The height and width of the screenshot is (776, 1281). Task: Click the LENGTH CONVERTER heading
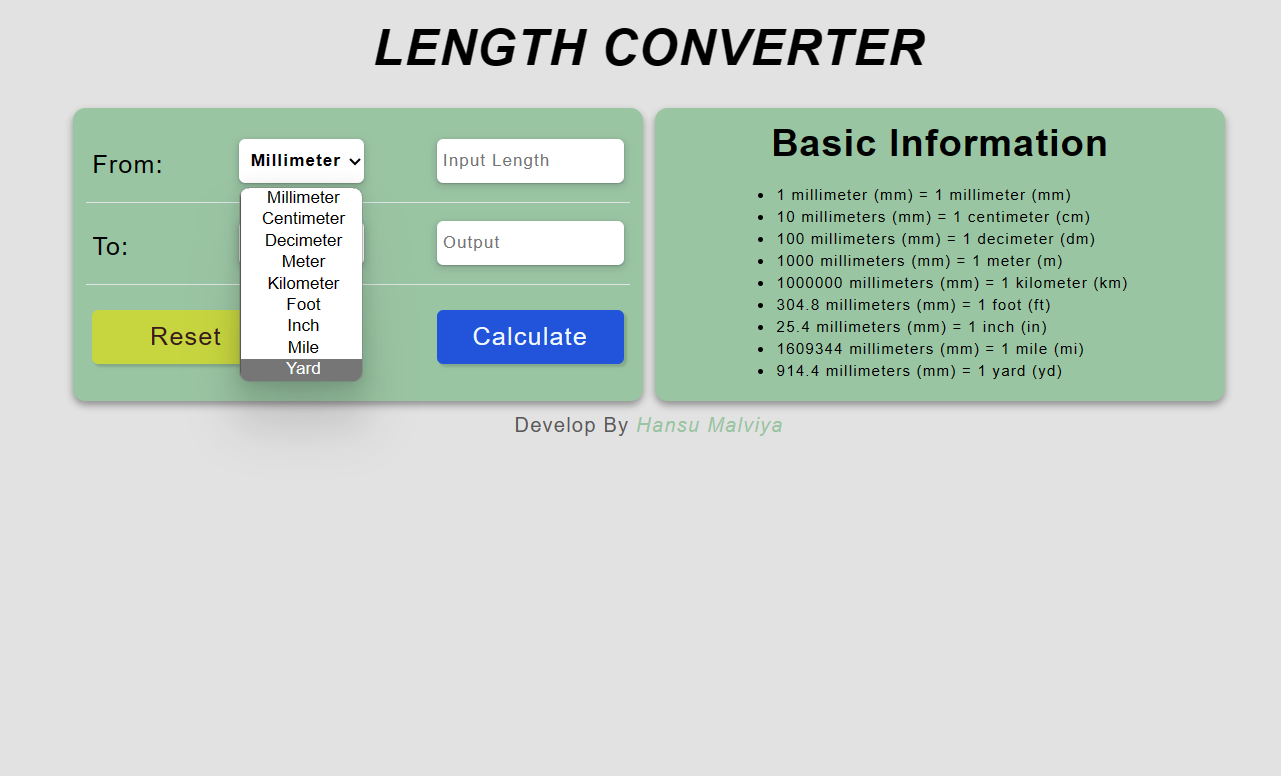pos(650,47)
